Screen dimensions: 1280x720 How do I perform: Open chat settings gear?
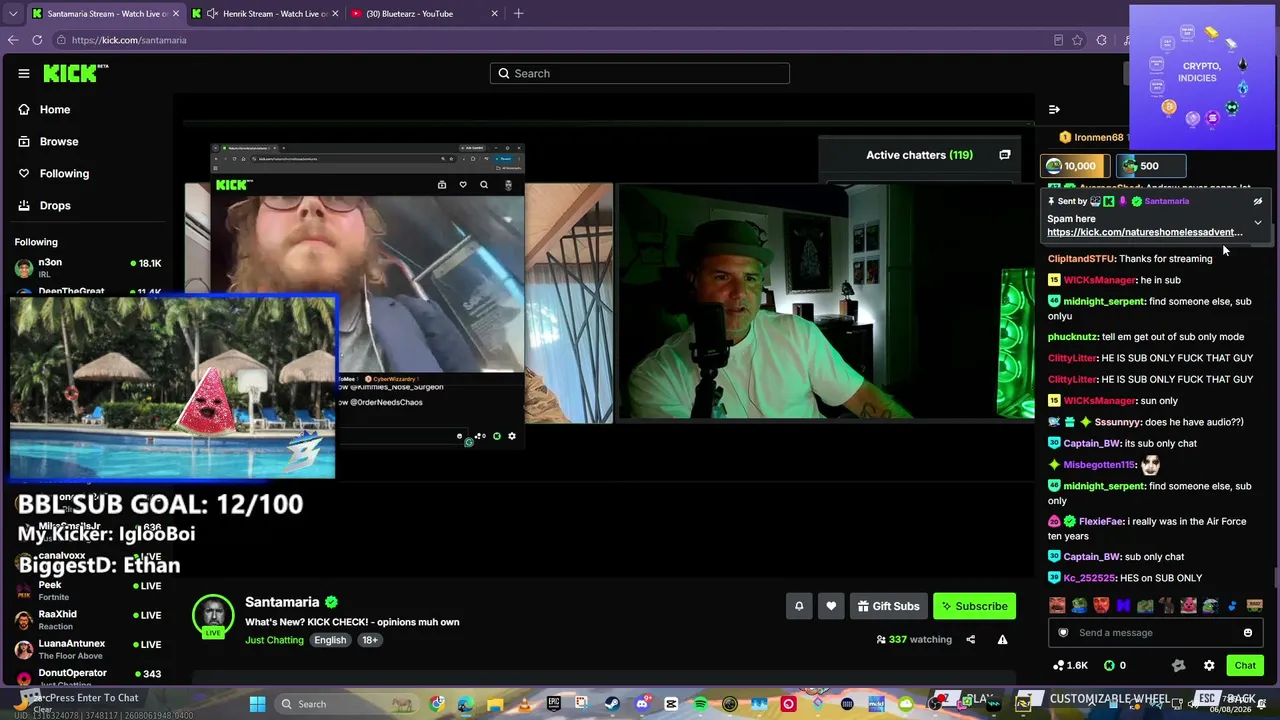click(1209, 665)
